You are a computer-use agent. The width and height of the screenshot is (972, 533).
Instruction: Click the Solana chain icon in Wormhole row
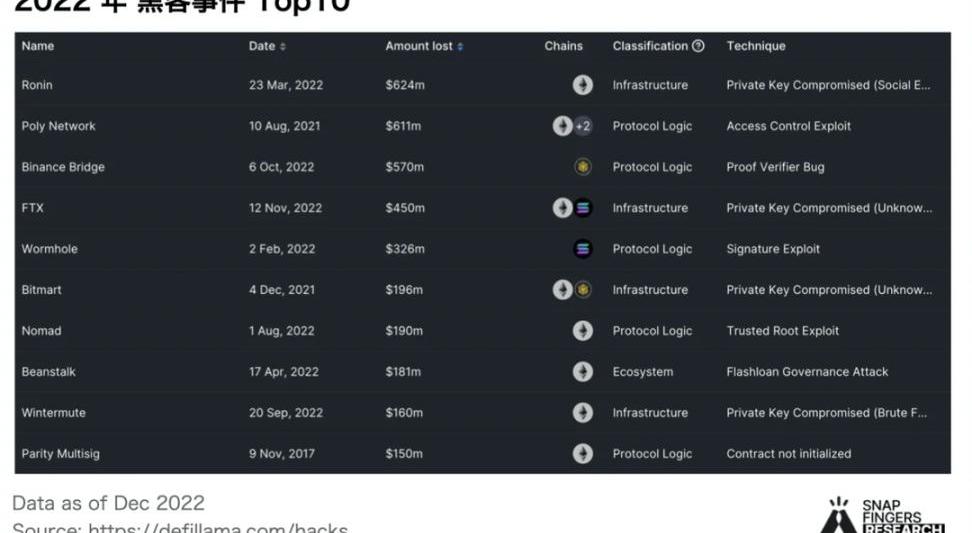pos(583,249)
